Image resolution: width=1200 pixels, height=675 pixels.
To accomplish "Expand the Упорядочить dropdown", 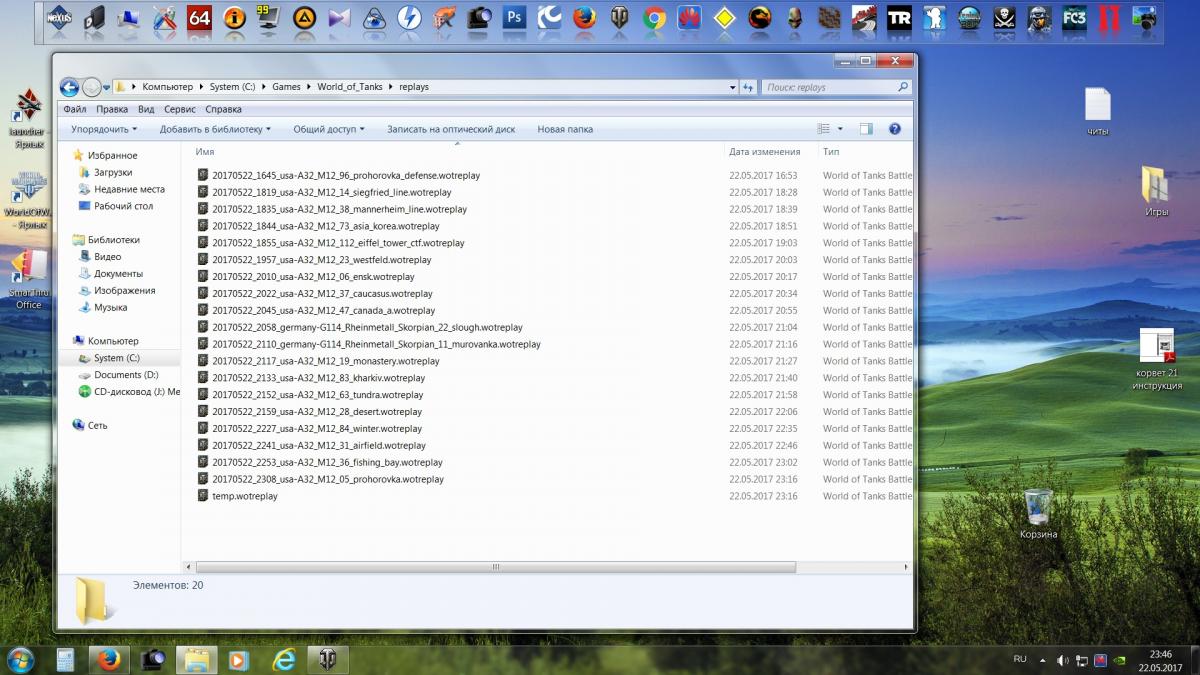I will [103, 129].
